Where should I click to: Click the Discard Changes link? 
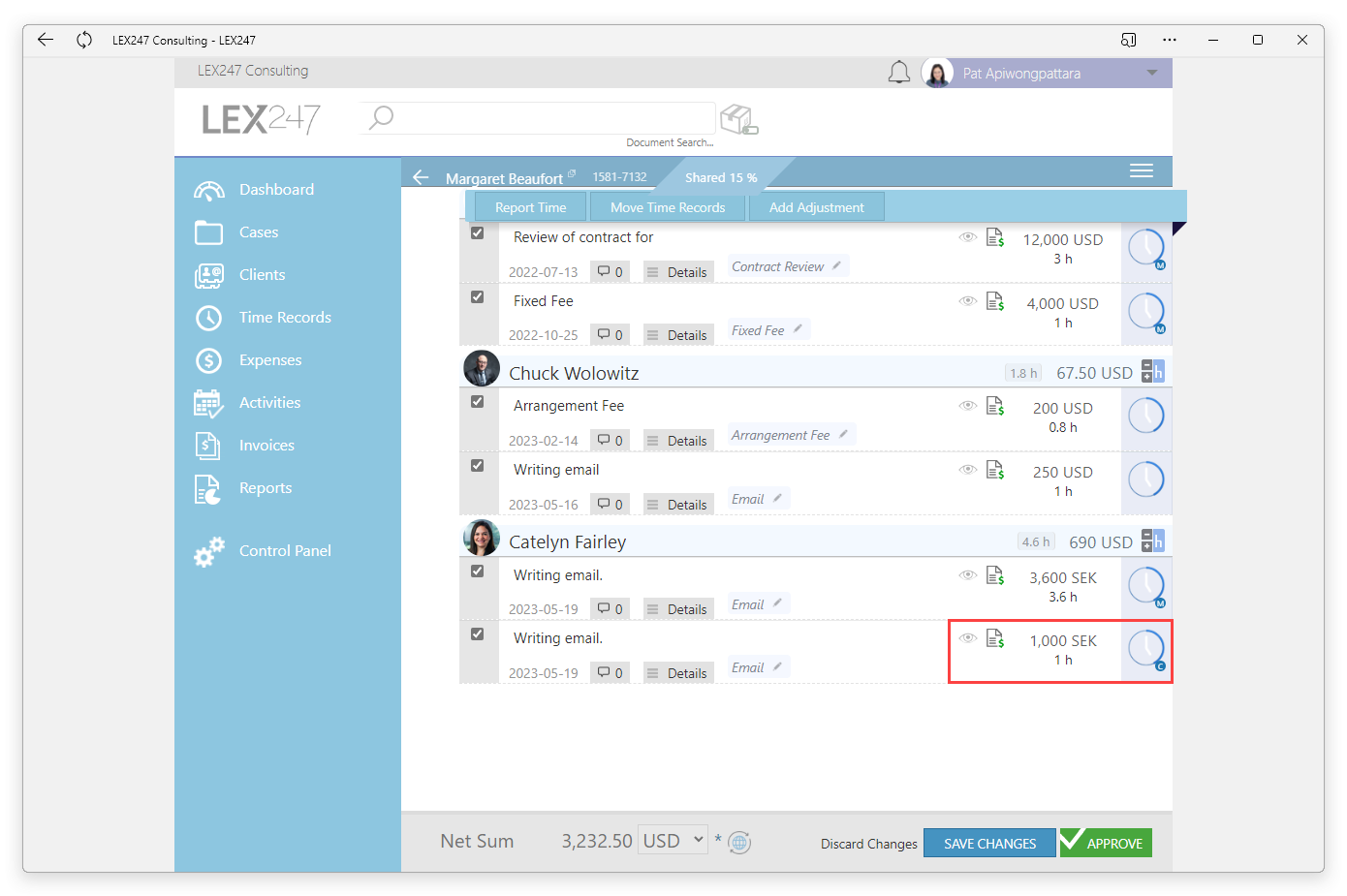coord(868,844)
